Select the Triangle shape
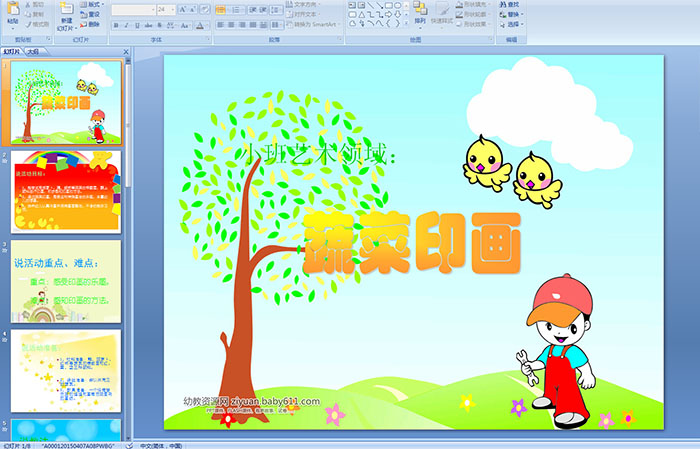 coord(362,15)
